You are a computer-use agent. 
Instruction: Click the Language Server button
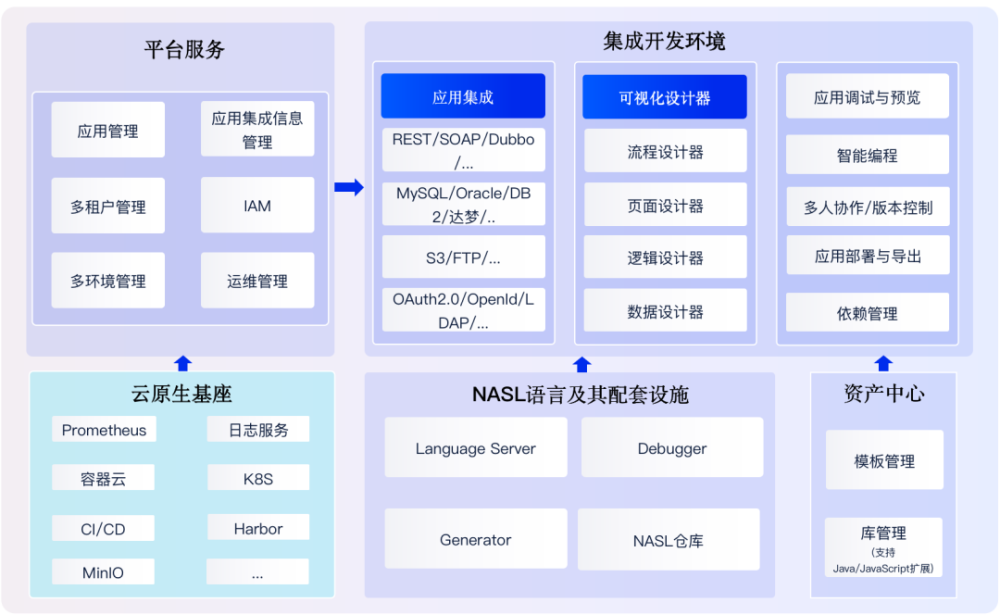pos(476,448)
